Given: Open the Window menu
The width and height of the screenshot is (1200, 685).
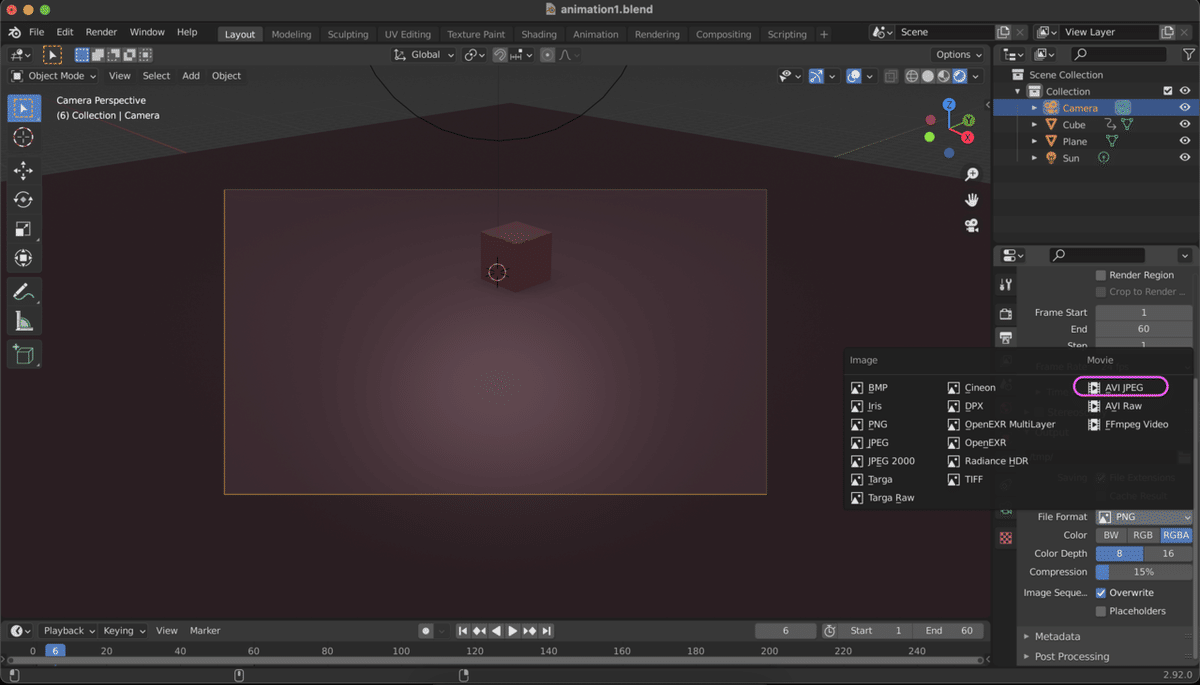Looking at the screenshot, I should 147,33.
